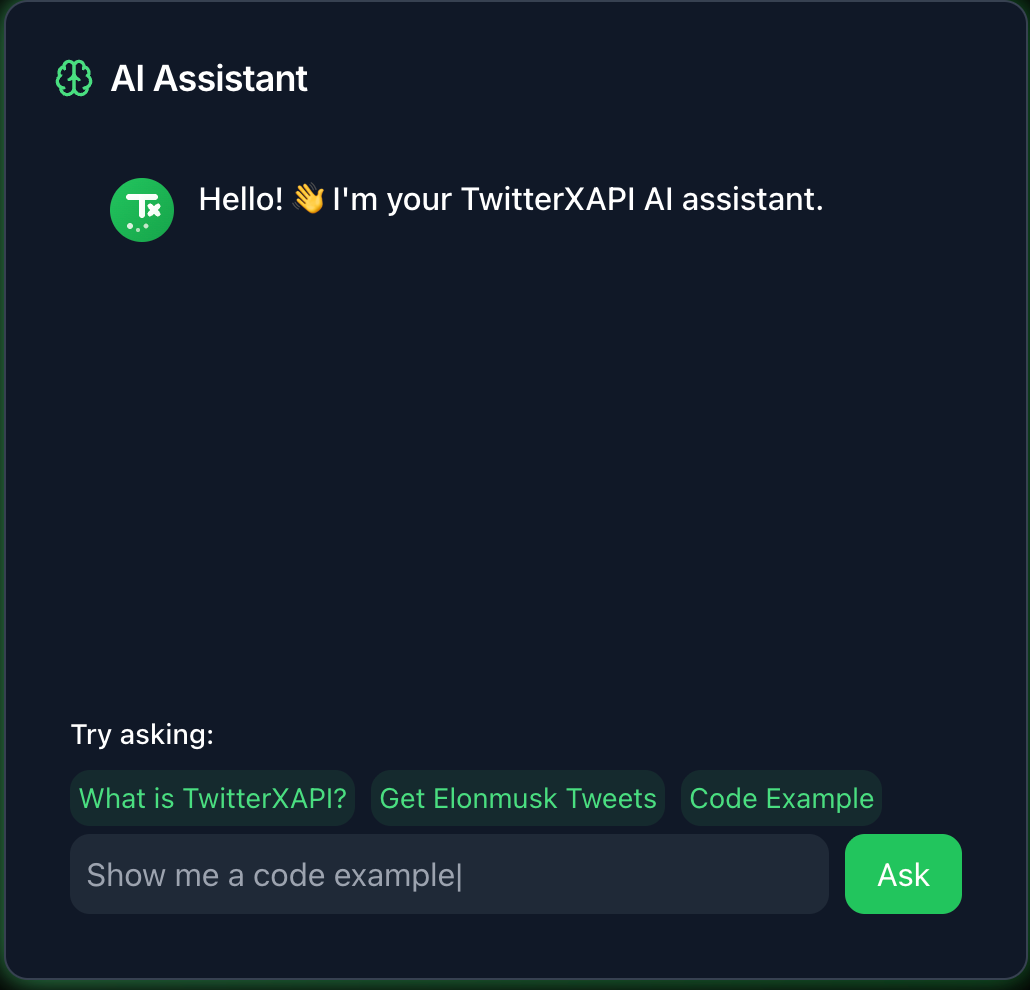Image resolution: width=1030 pixels, height=990 pixels.
Task: Click the waving hand emoji
Action: coord(308,198)
